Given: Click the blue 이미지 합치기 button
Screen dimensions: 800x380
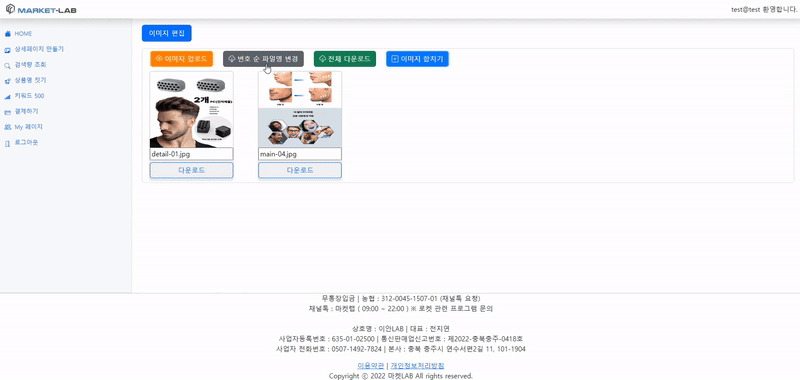Looking at the screenshot, I should click(417, 59).
